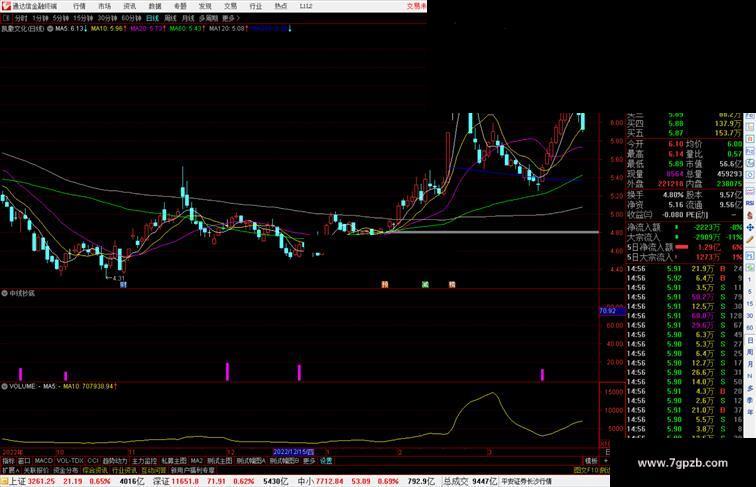Click the 模板 button
This screenshot has width=756, height=487.
pos(591,461)
